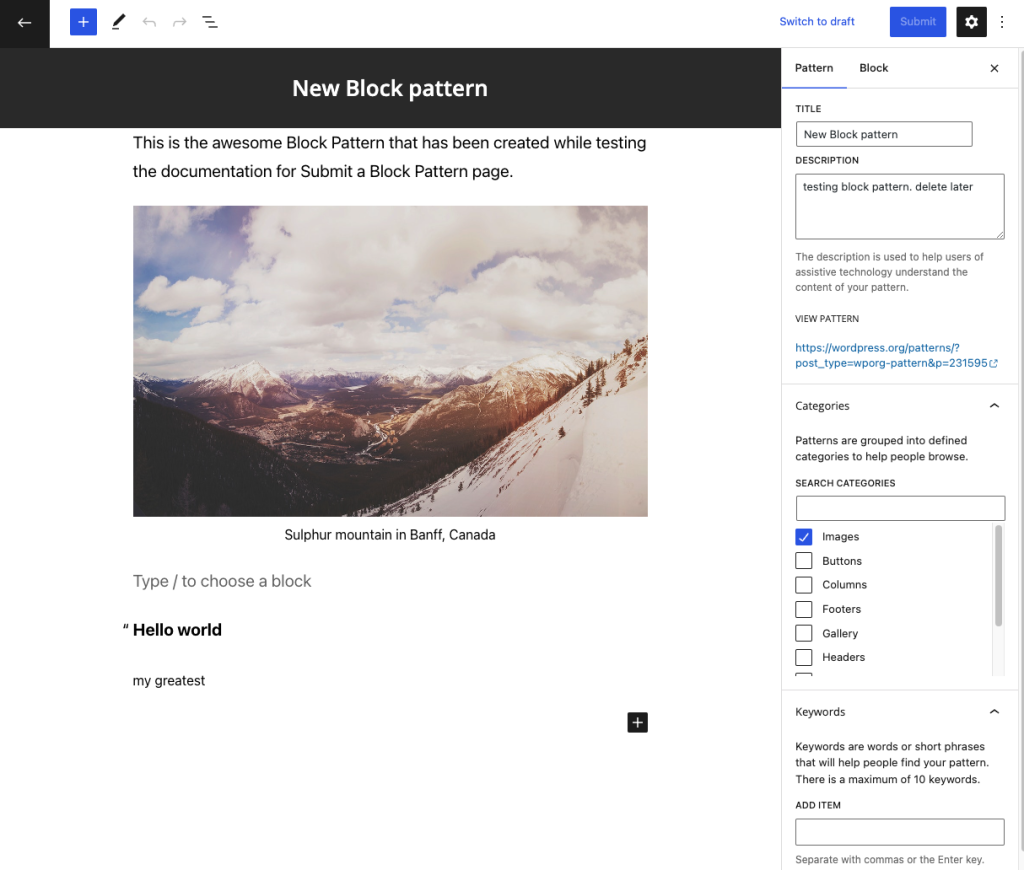Check the Buttons category checkbox
This screenshot has height=870, width=1024.
click(x=804, y=561)
